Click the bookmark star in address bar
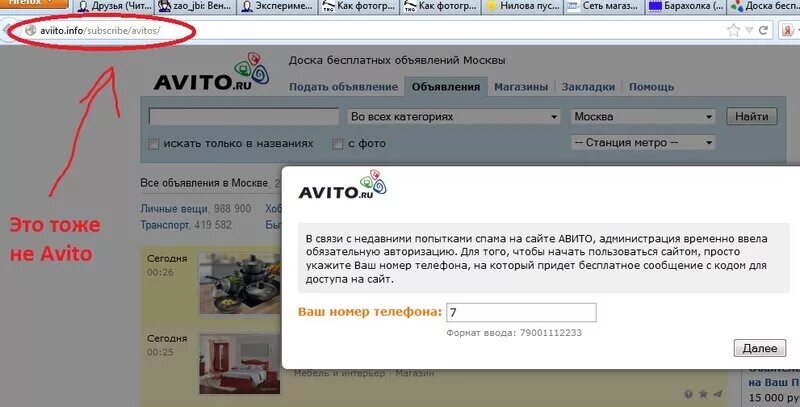Screen dimensions: 800x407 733,31
